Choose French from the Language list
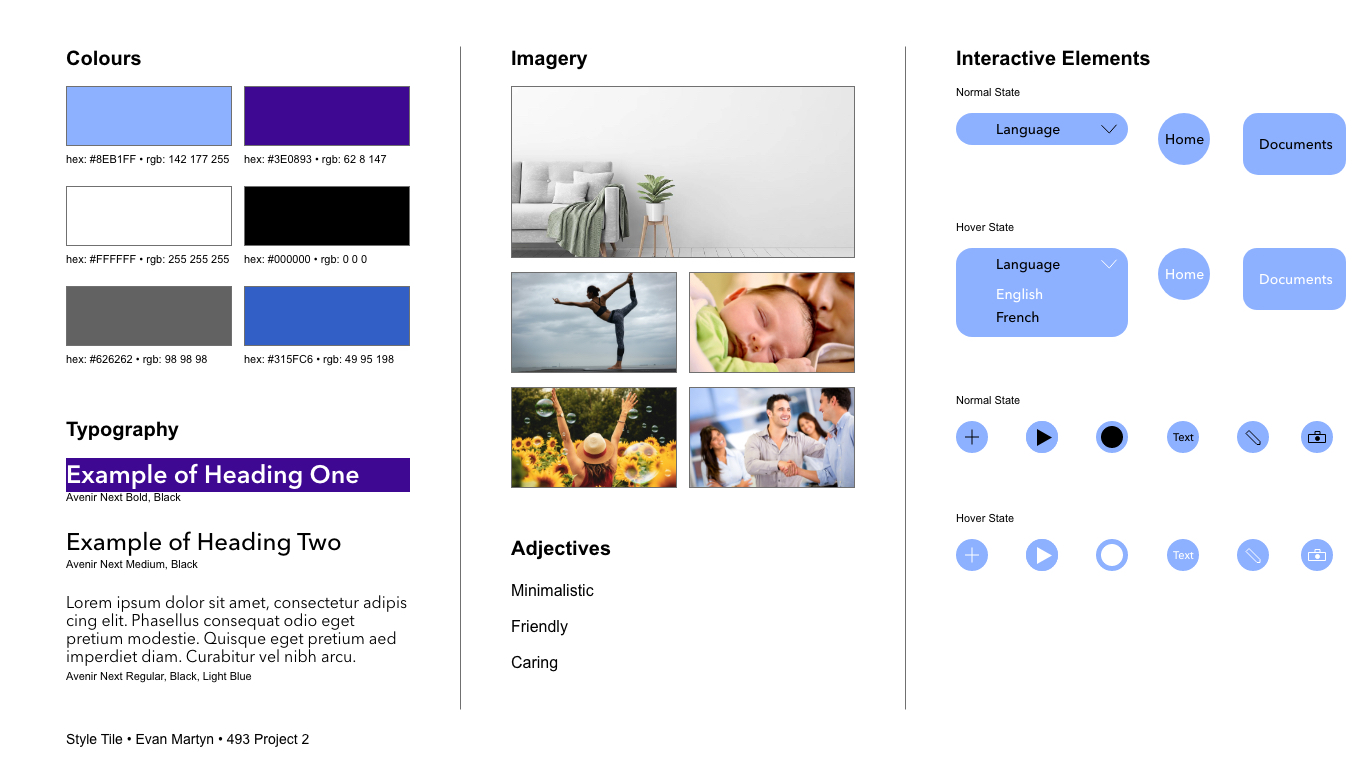 [1017, 317]
